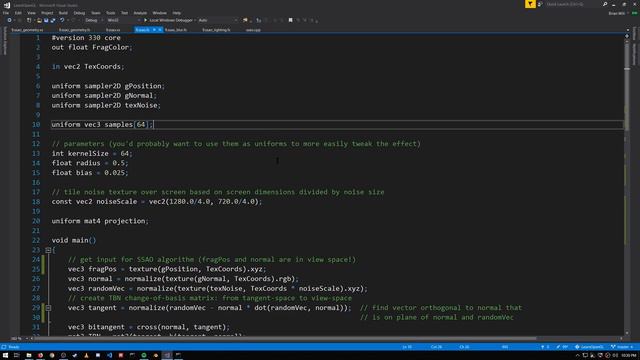Viewport: 640px width, 360px height.
Task: Click the Open File folder icon
Action: click(x=39, y=20)
